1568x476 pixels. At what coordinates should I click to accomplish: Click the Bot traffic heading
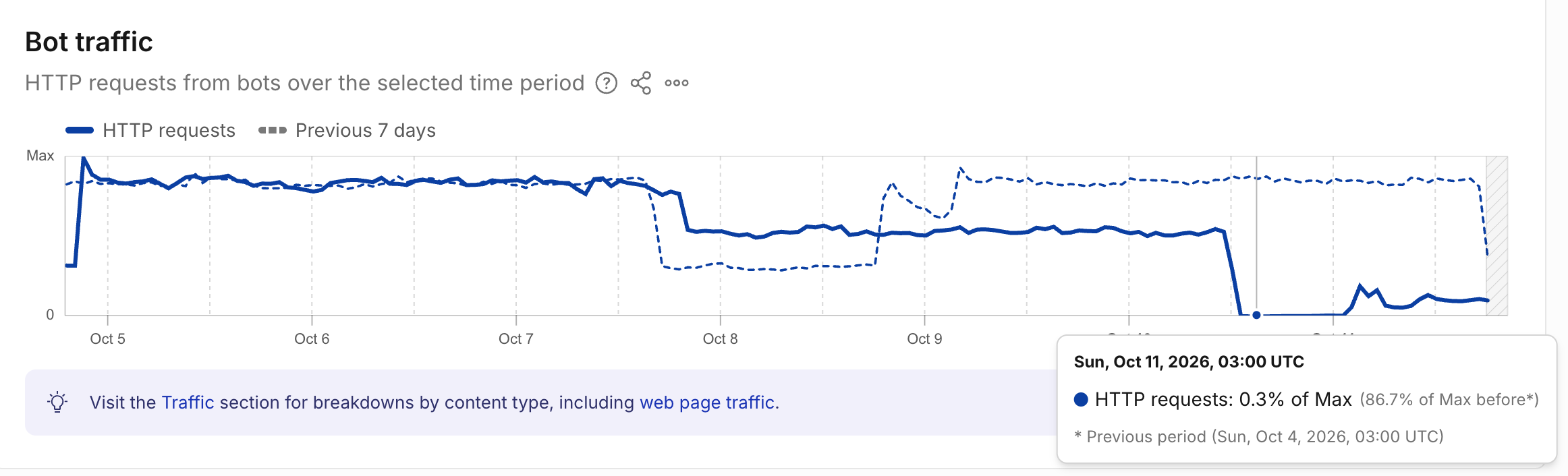(x=89, y=42)
